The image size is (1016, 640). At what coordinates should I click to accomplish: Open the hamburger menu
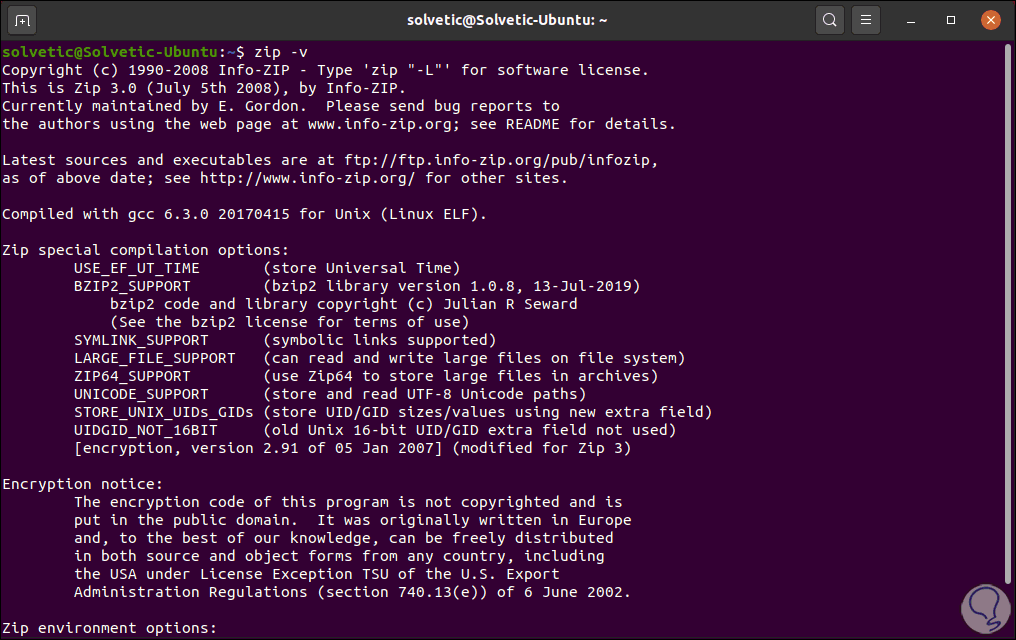click(x=867, y=19)
